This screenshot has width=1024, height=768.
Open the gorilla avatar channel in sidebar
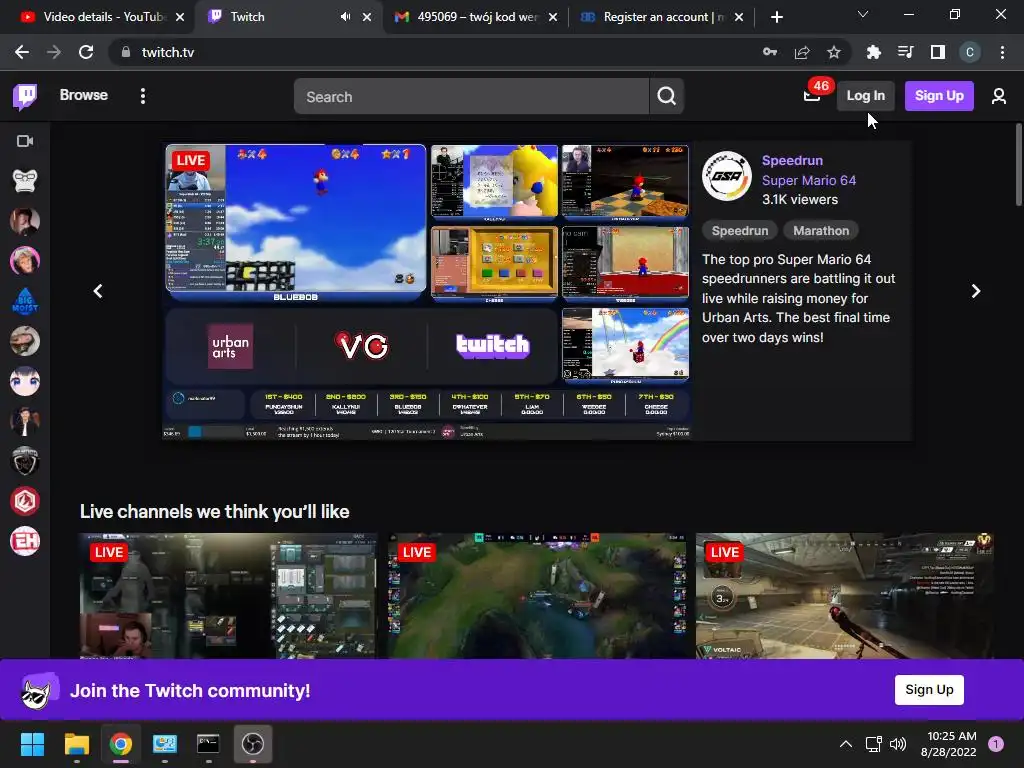click(x=25, y=181)
